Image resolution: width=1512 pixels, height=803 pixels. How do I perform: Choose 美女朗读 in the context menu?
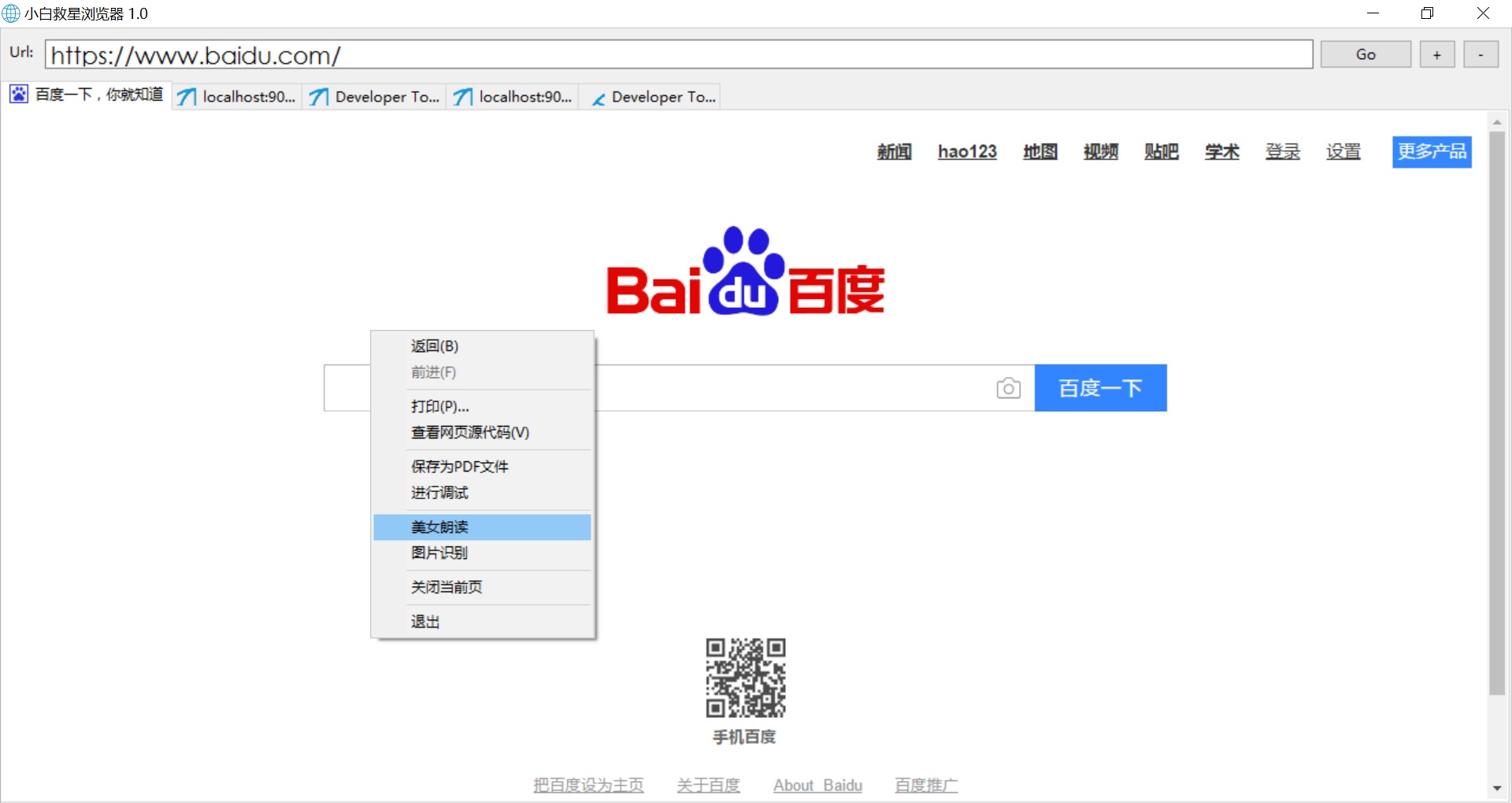[x=482, y=527]
